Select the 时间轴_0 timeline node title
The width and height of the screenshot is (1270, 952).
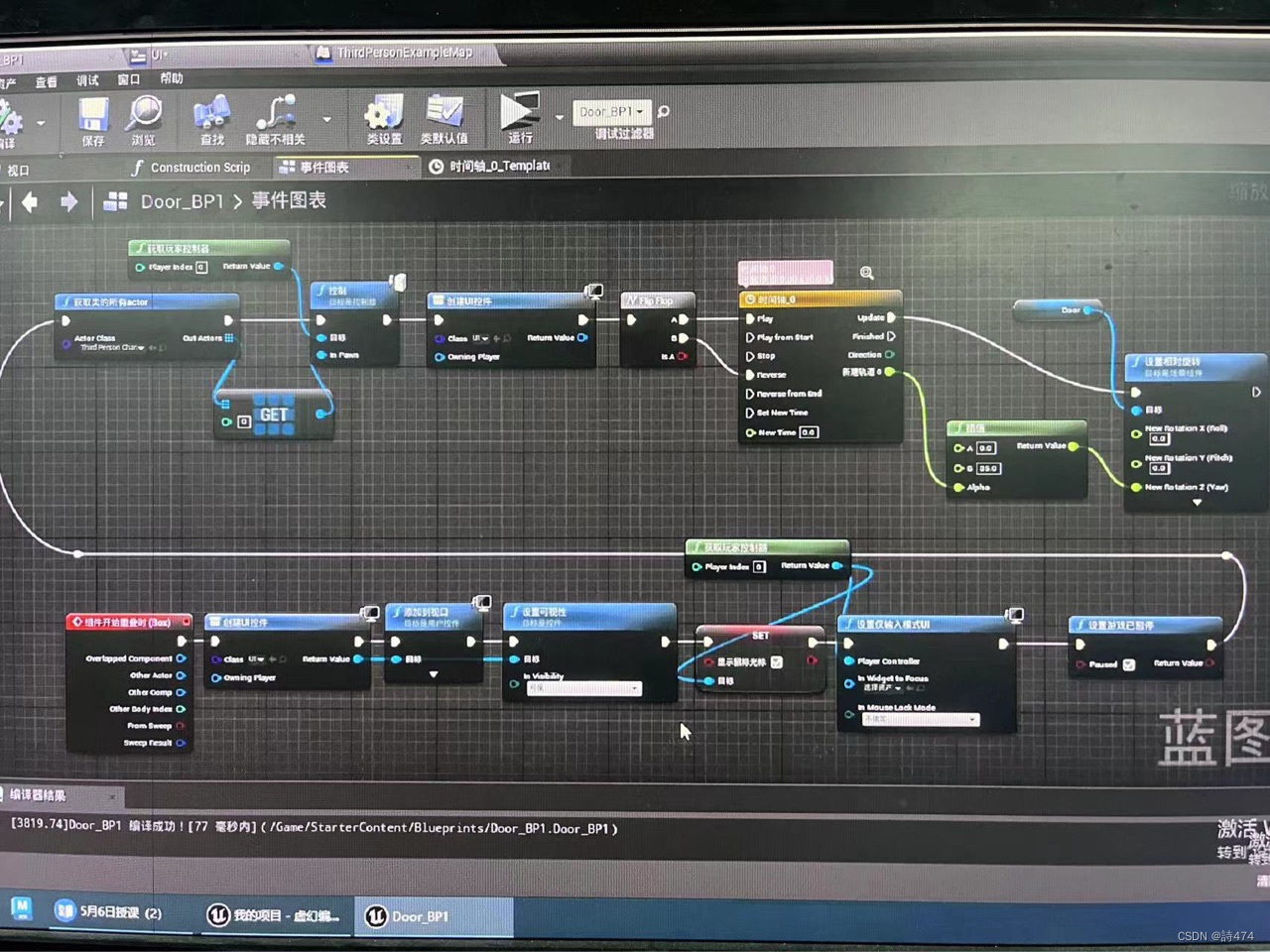click(821, 298)
